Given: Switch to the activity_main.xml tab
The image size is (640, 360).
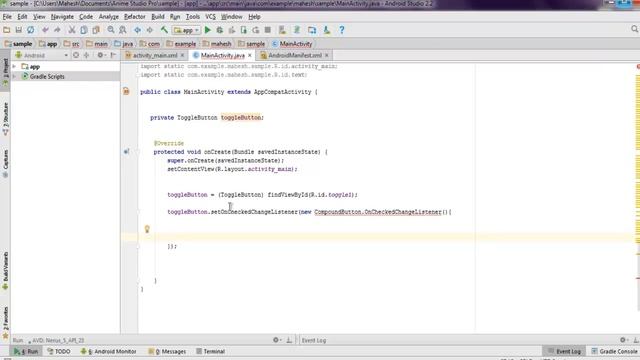Looking at the screenshot, I should point(155,55).
